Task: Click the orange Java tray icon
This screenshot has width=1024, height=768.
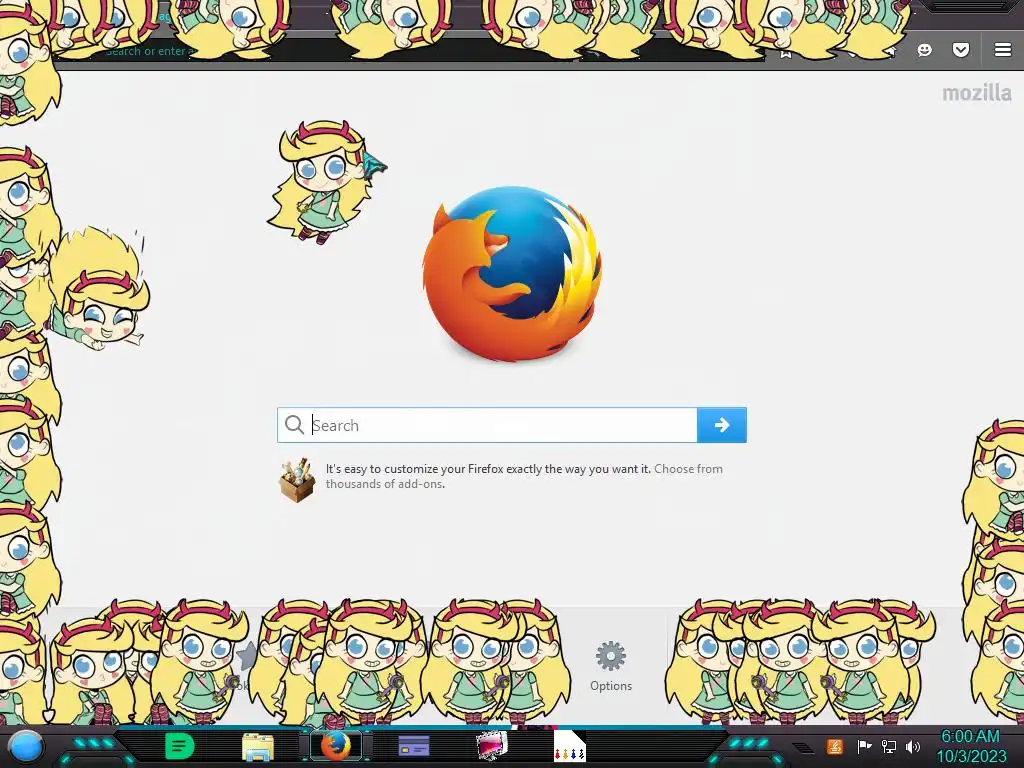Action: tap(835, 746)
